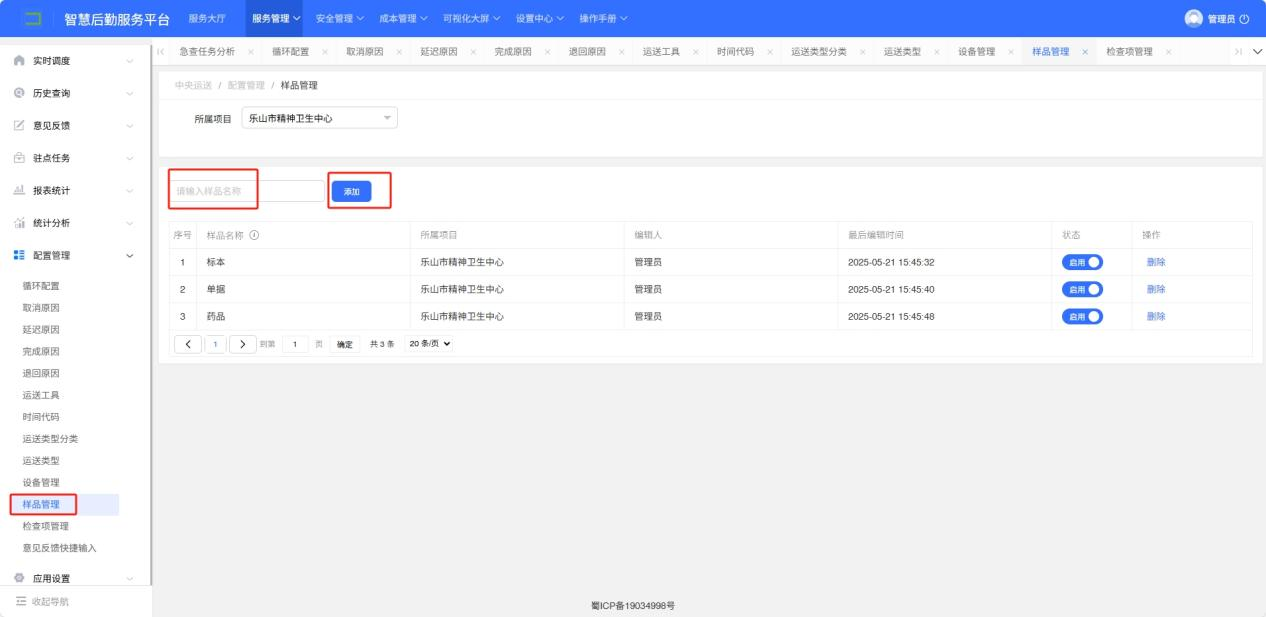1266x617 pixels.
Task: Click the administrator avatar icon
Action: (1193, 18)
